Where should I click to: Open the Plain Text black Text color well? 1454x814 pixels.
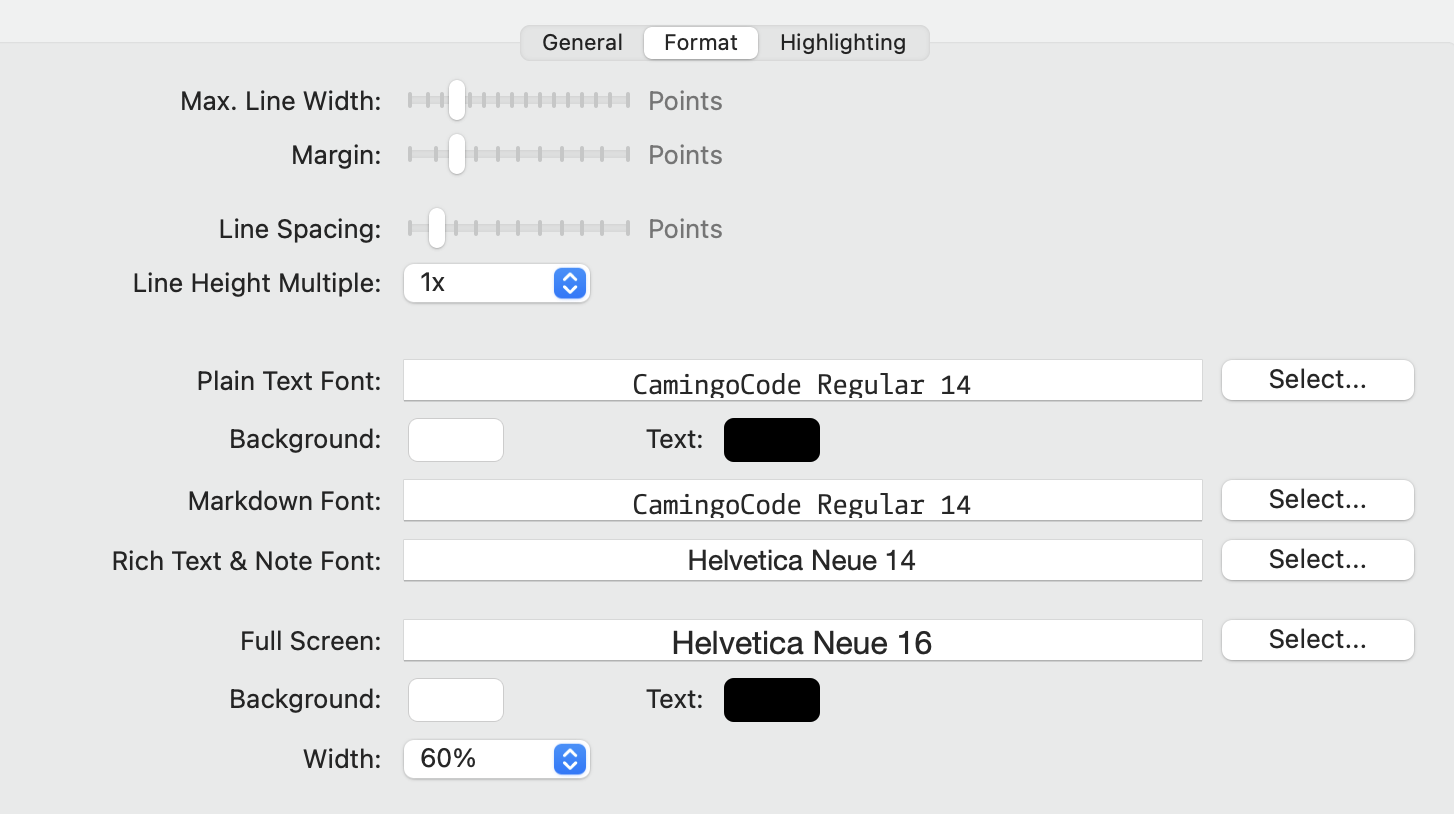click(772, 440)
